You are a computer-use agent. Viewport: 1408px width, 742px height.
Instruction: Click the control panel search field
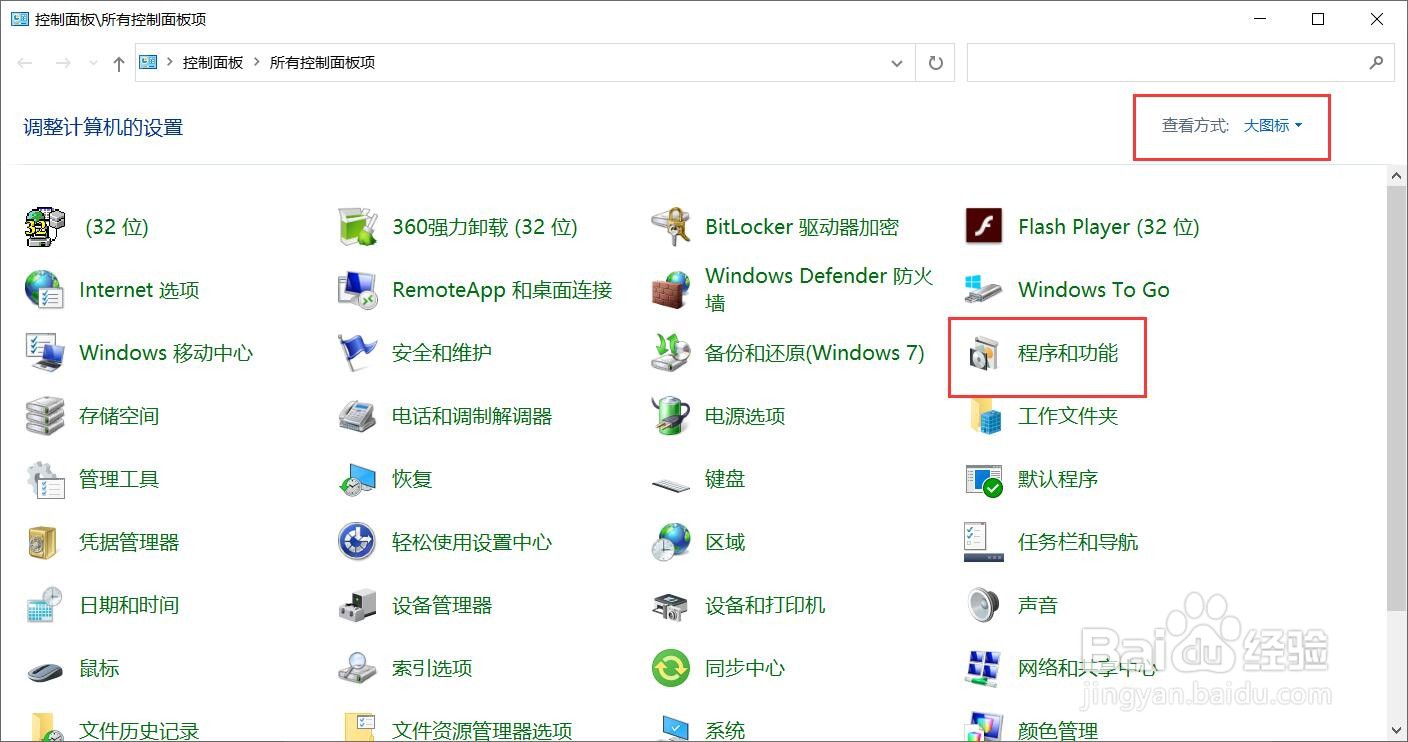click(1166, 63)
